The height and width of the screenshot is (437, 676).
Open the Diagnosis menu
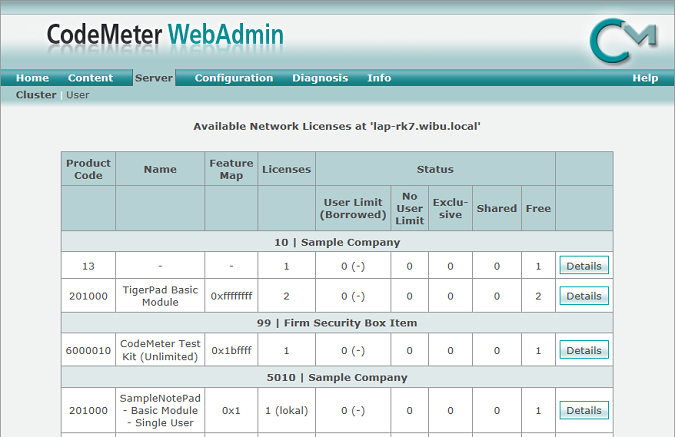pyautogui.click(x=320, y=78)
